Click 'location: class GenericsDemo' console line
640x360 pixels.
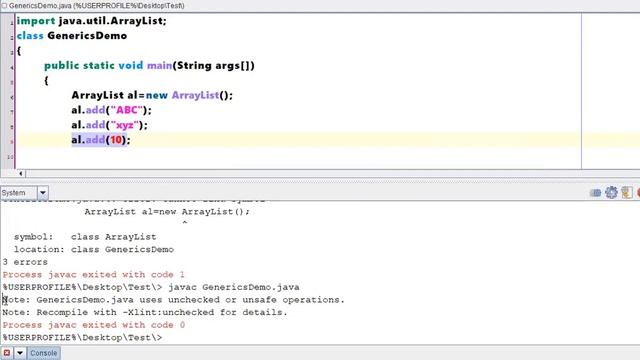click(x=94, y=249)
